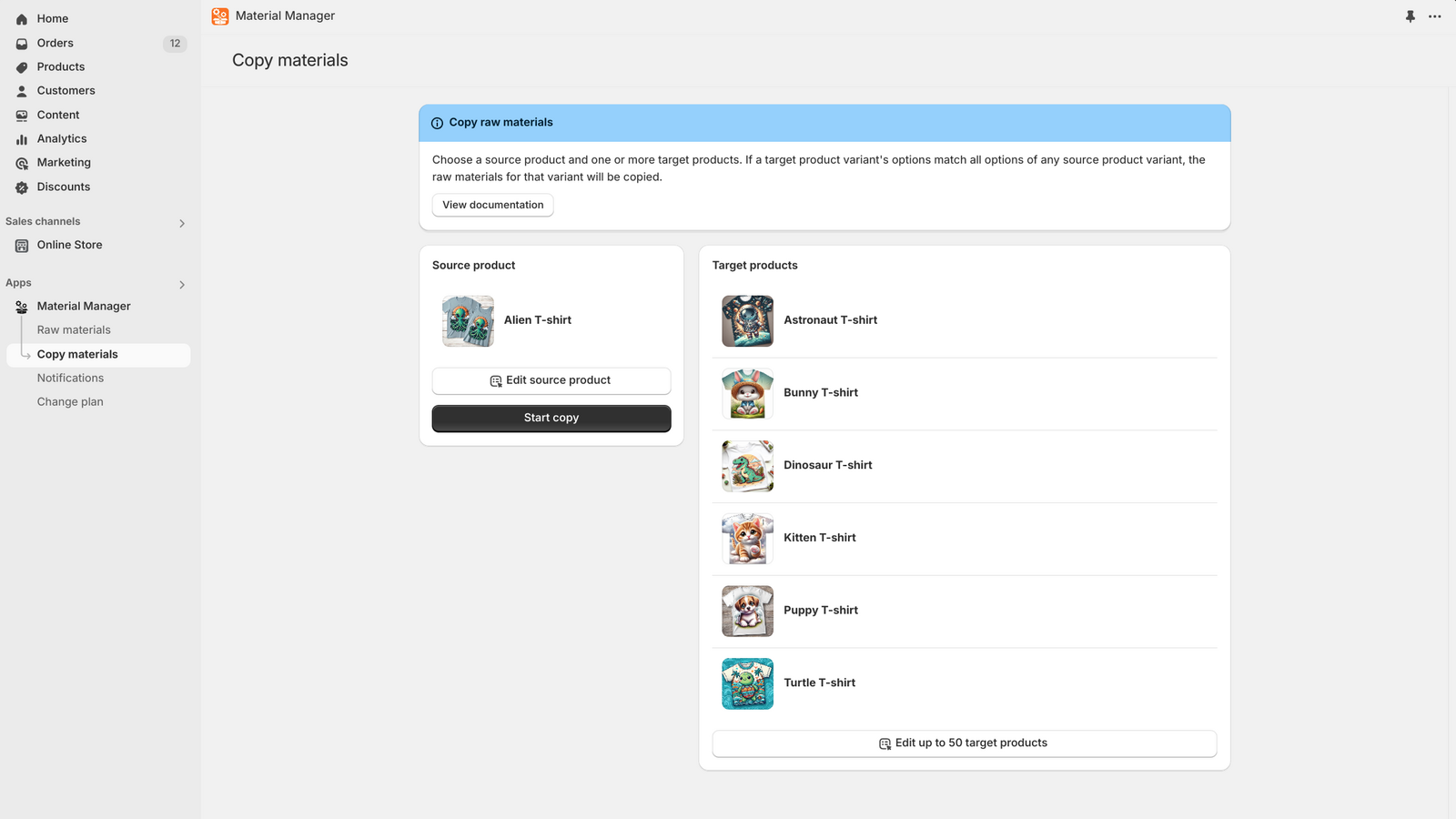Open the Marketing section
Viewport: 1456px width, 819px height.
pos(64,162)
